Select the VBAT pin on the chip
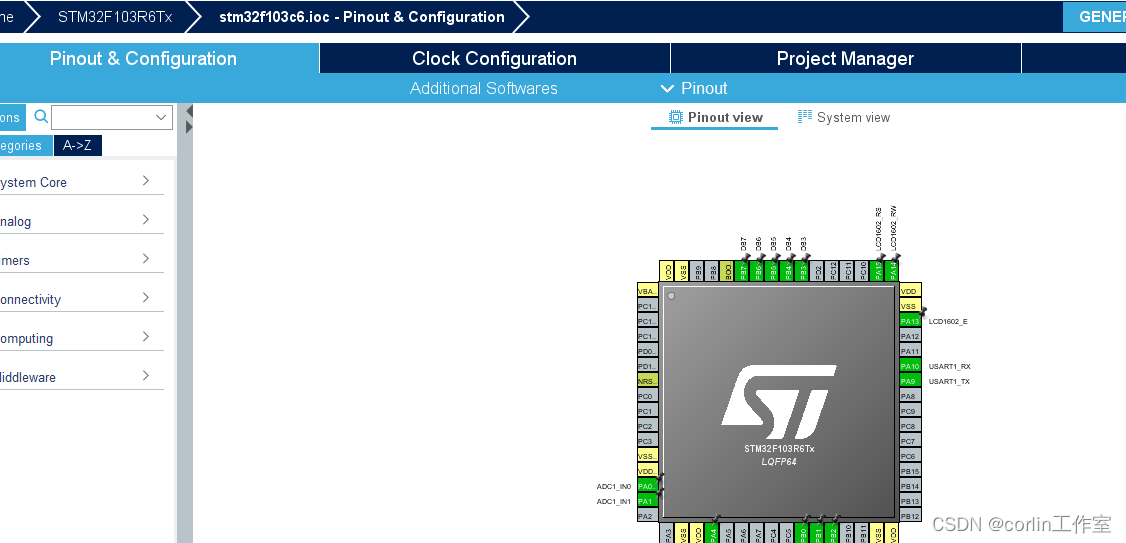The image size is (1126, 543). coord(648,292)
